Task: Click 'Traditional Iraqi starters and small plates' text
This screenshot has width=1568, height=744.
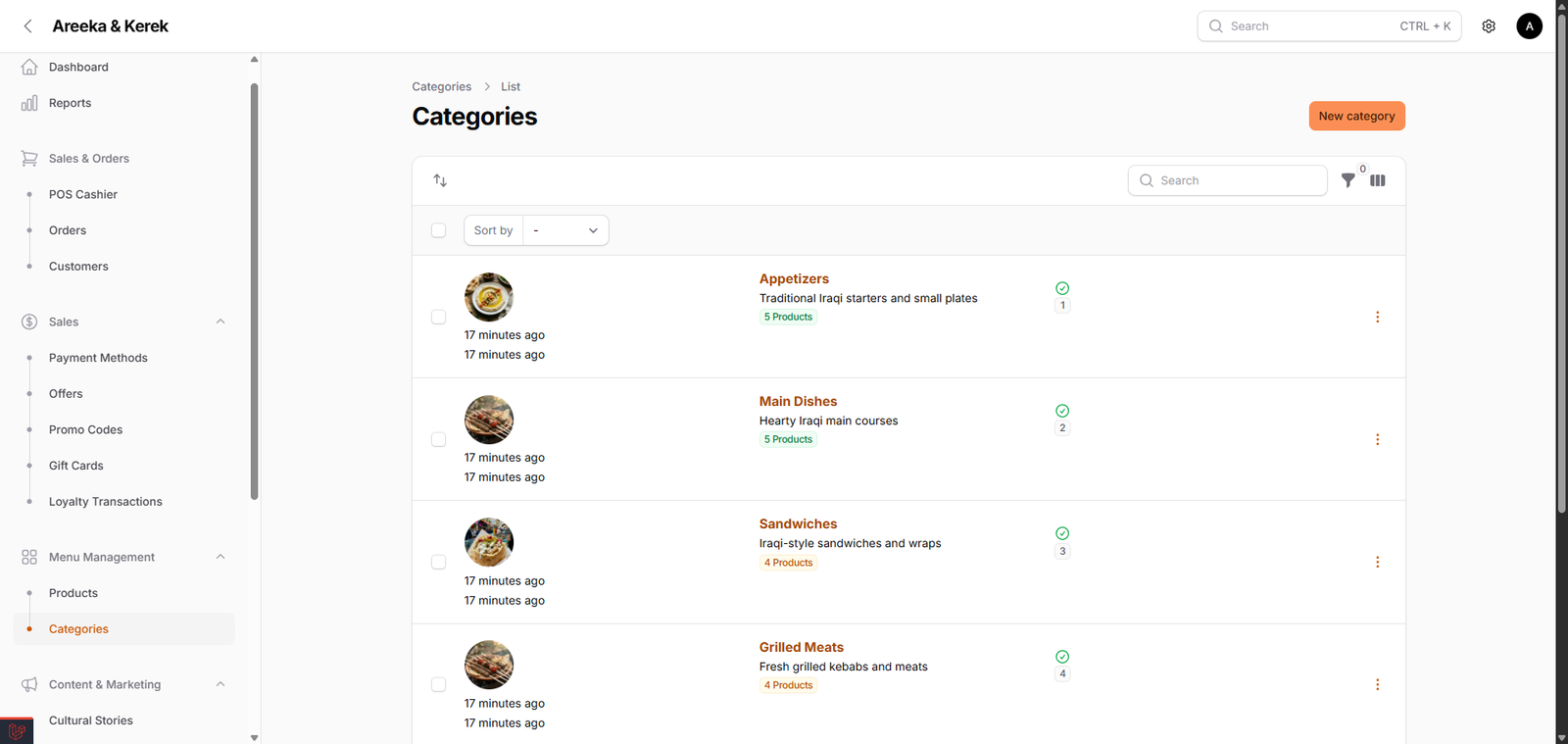Action: [868, 298]
